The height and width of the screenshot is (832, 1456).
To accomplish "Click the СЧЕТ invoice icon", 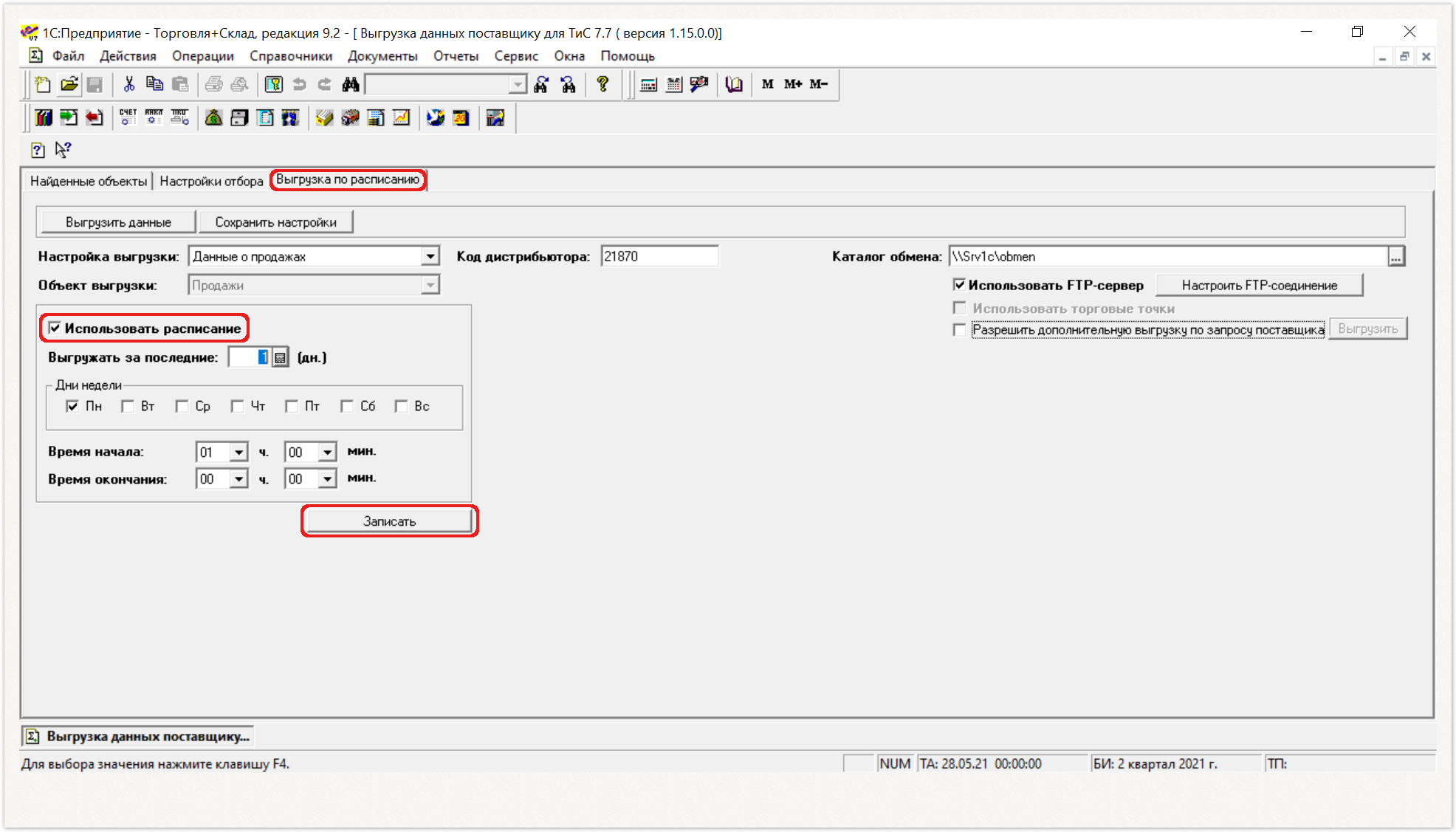I will pyautogui.click(x=128, y=118).
